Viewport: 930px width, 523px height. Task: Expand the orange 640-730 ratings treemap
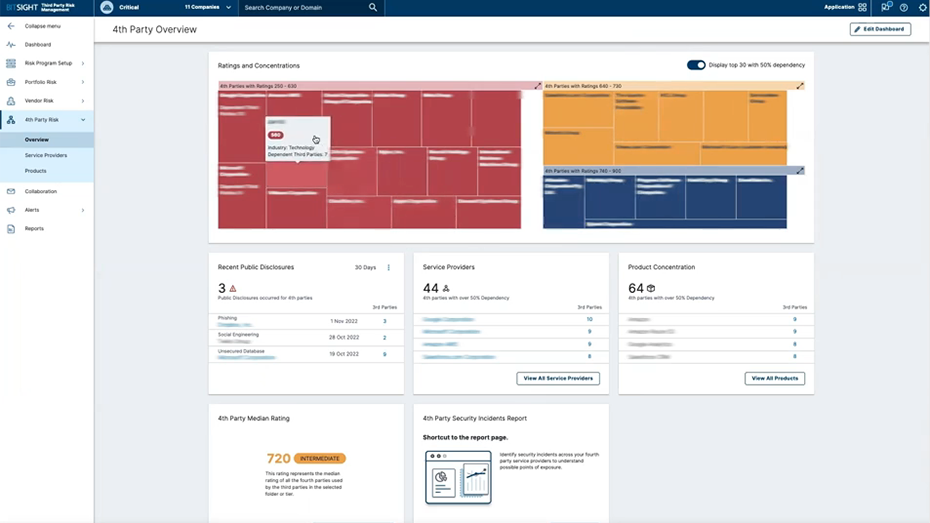800,86
